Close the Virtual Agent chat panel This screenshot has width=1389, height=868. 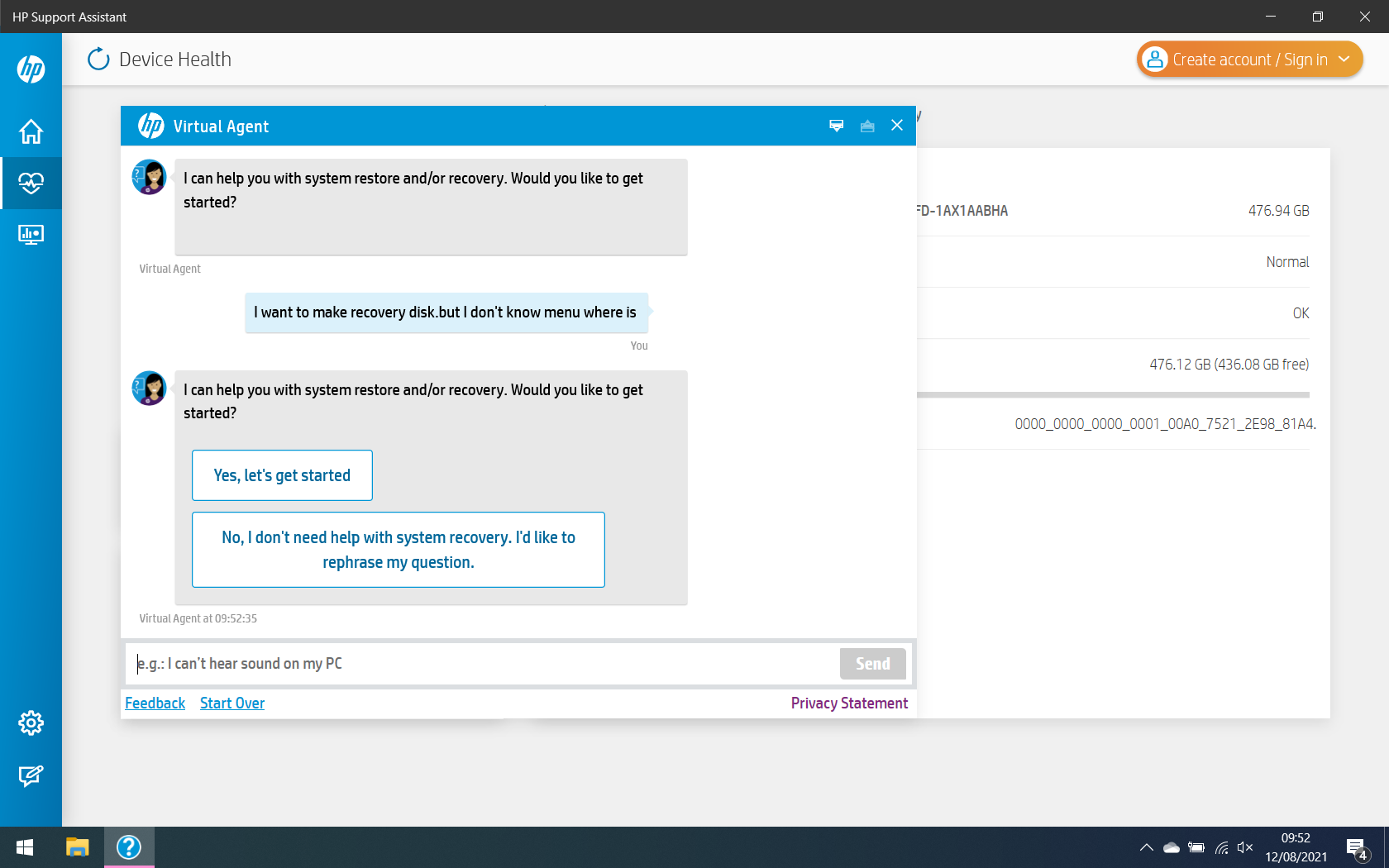coord(897,126)
